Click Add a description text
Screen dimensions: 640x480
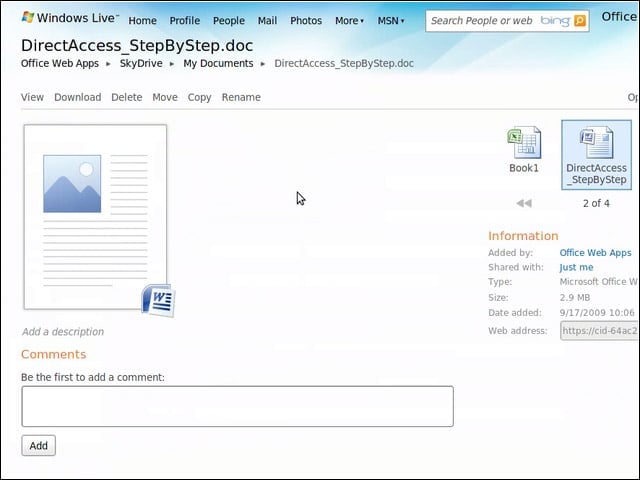click(63, 331)
